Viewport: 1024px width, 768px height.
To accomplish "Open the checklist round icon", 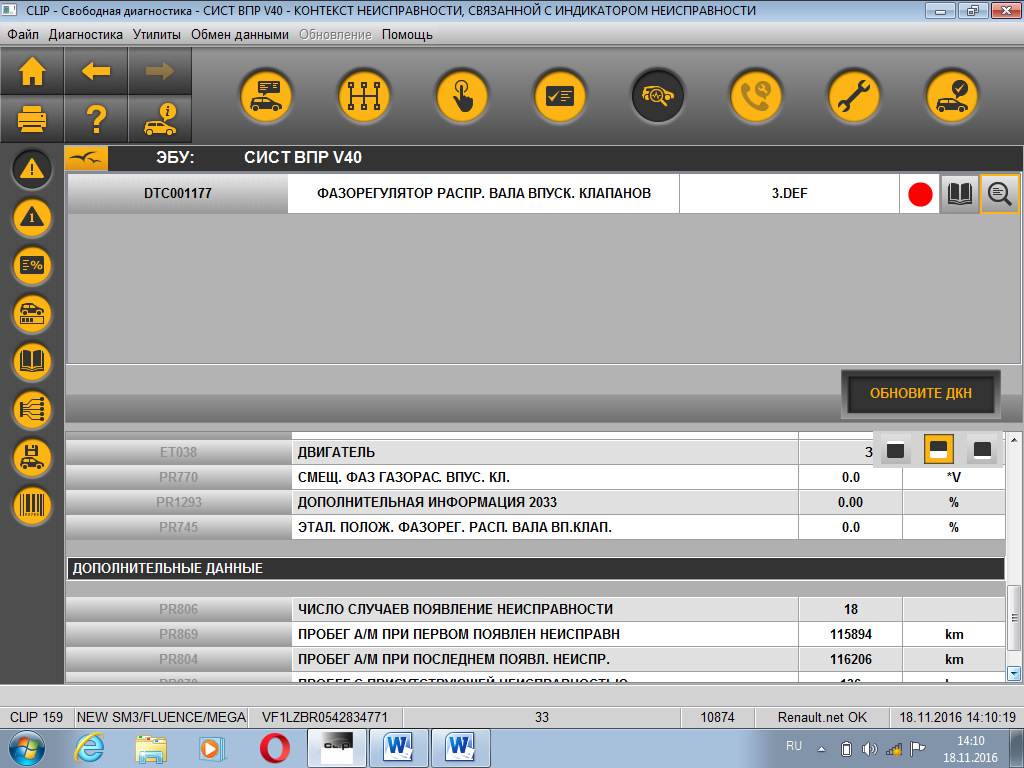I will coord(560,96).
